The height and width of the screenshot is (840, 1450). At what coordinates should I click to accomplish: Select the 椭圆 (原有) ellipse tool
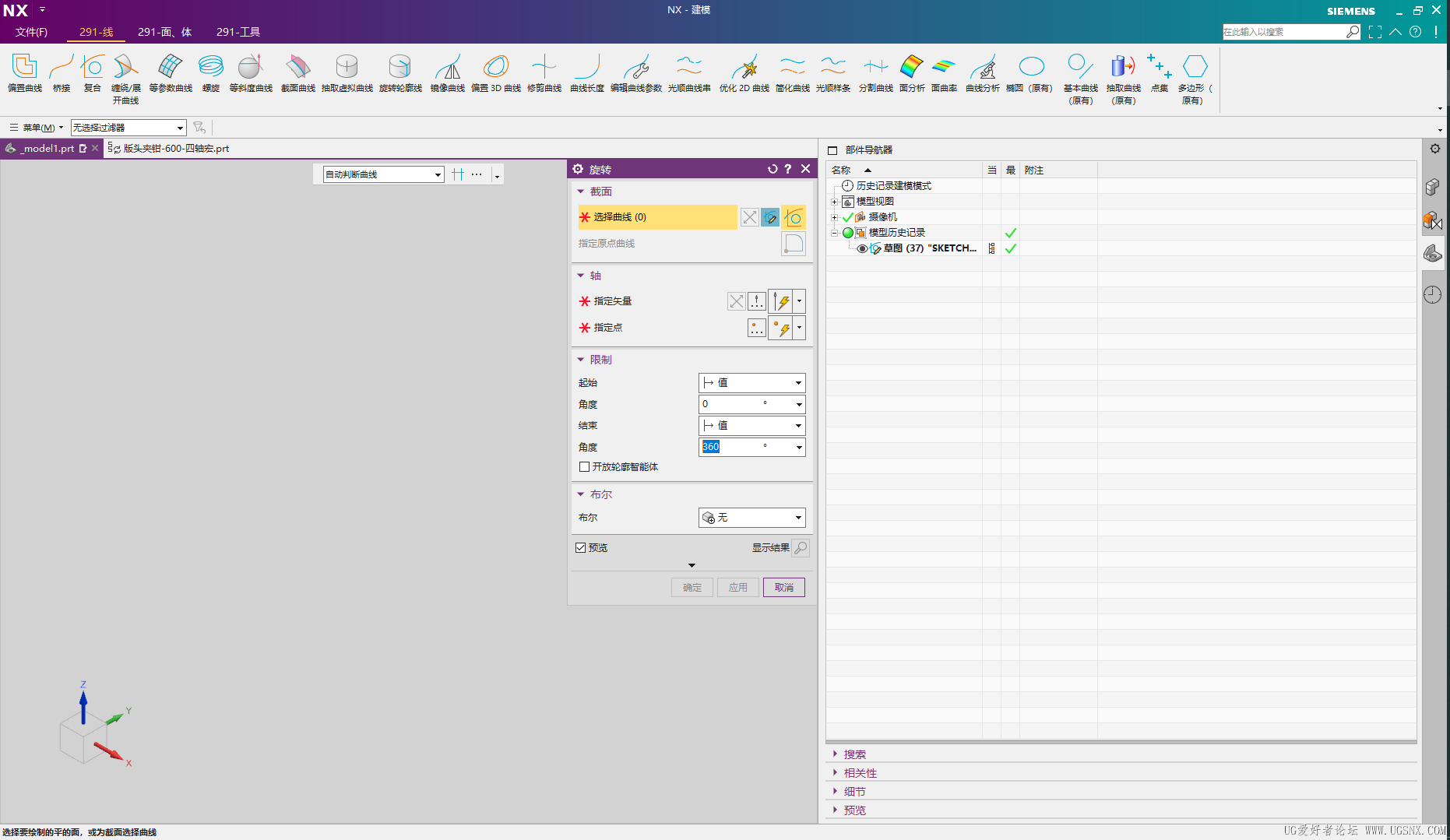[x=1029, y=73]
